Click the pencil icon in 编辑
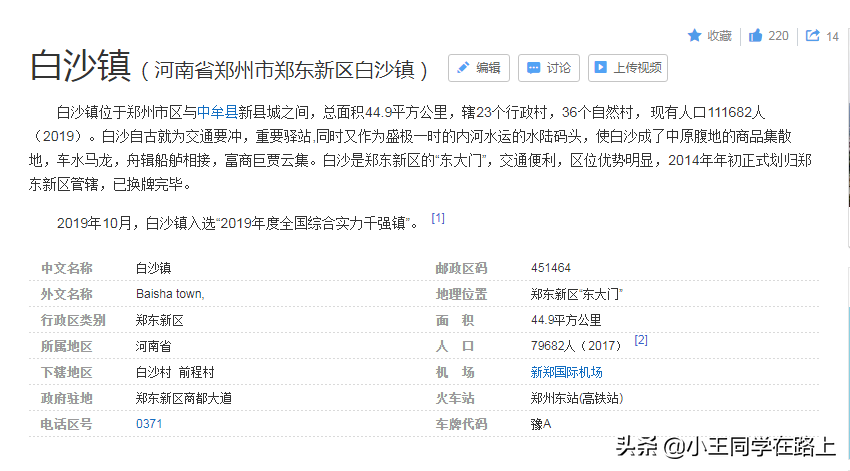850x471 pixels. (x=463, y=68)
